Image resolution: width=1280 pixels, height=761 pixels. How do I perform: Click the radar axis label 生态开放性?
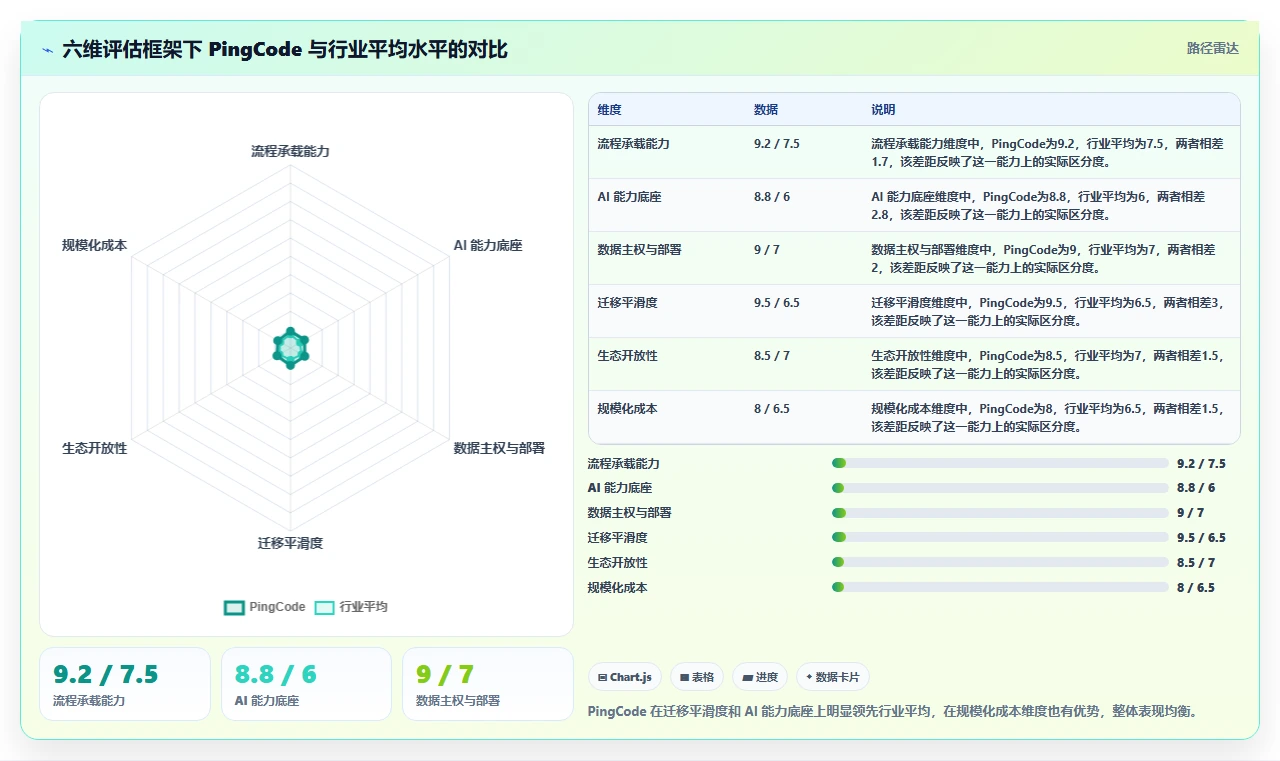tap(95, 448)
